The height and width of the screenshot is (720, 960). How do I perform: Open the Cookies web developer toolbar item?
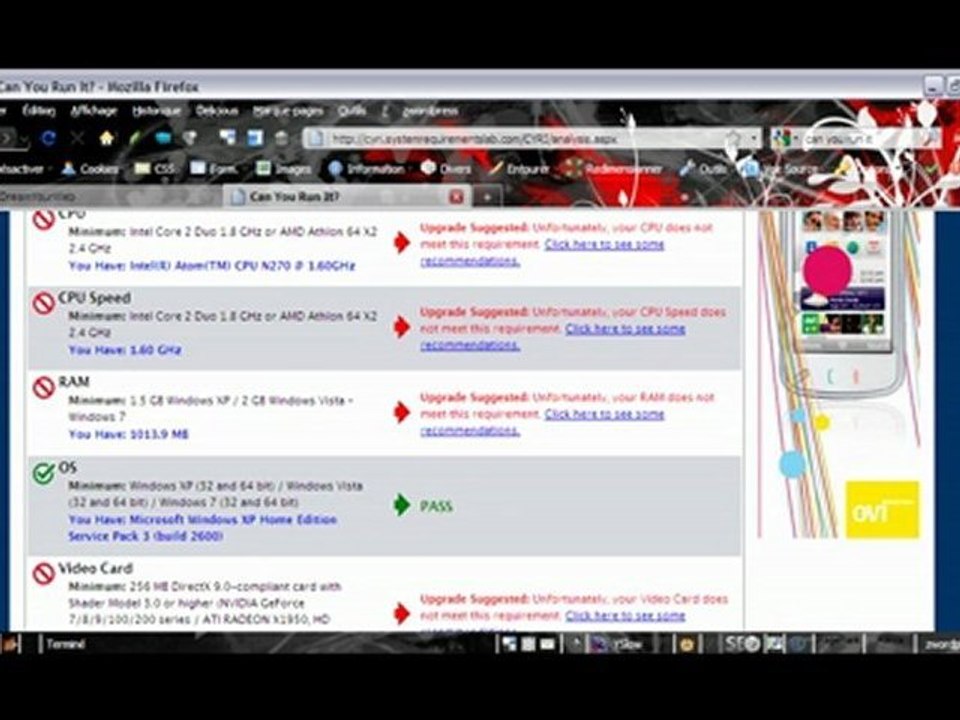click(89, 168)
